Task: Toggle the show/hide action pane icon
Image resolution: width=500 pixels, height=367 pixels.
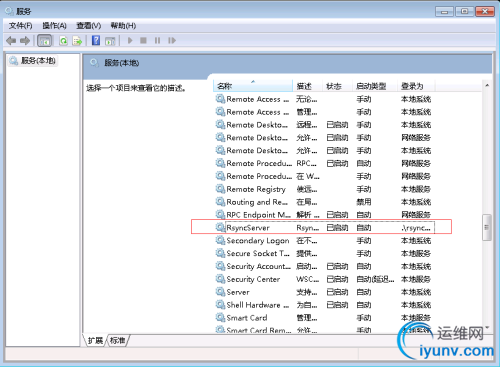Action: click(110, 41)
